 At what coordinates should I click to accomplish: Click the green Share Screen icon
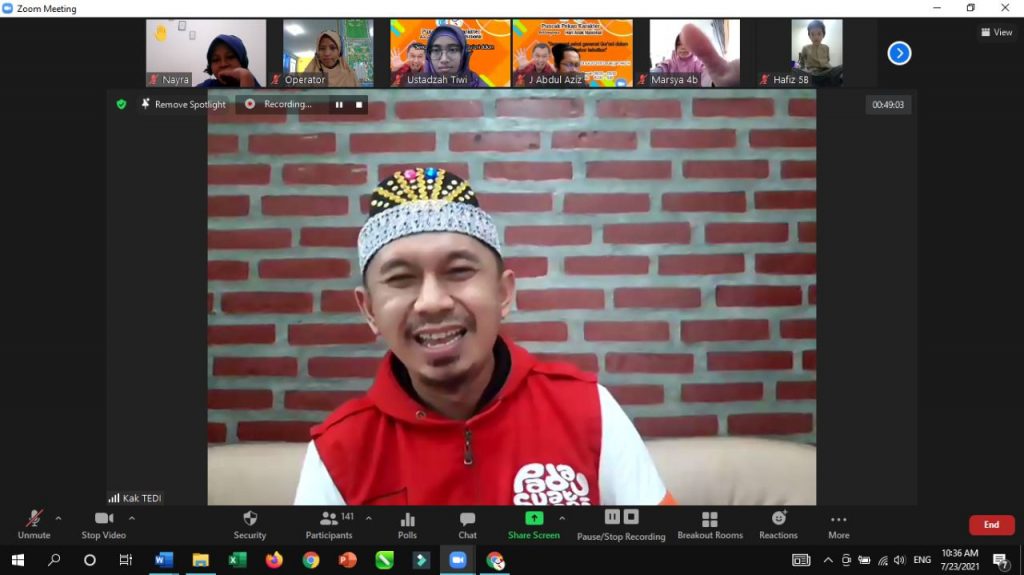click(534, 518)
